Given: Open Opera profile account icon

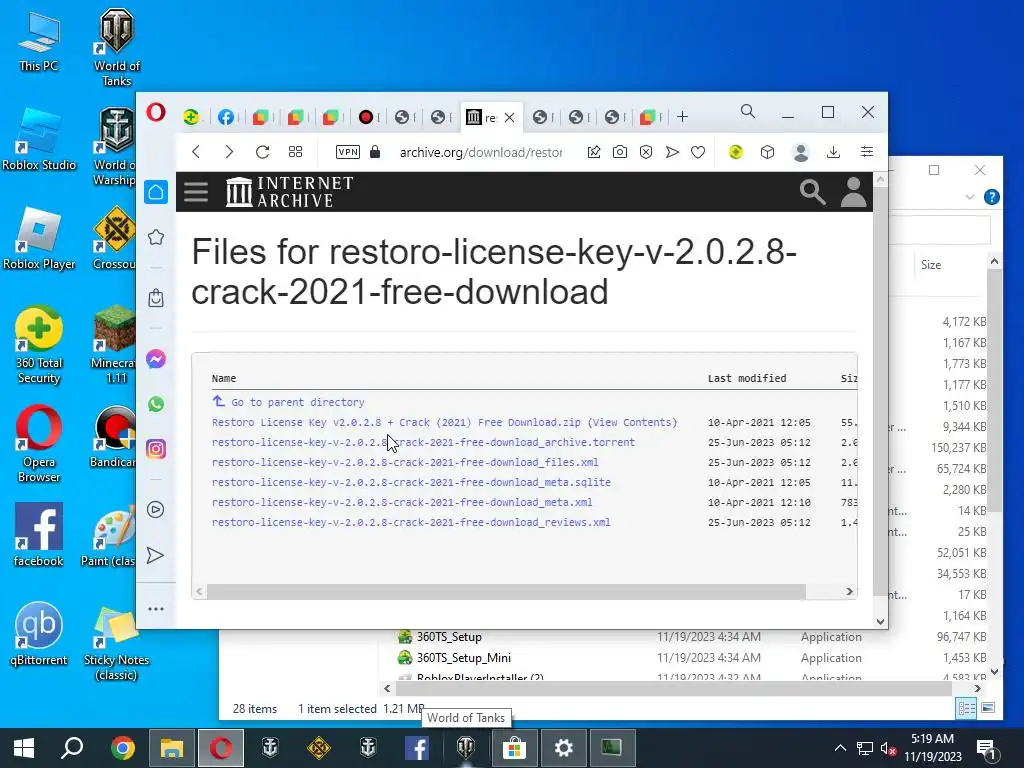Looking at the screenshot, I should coord(801,152).
